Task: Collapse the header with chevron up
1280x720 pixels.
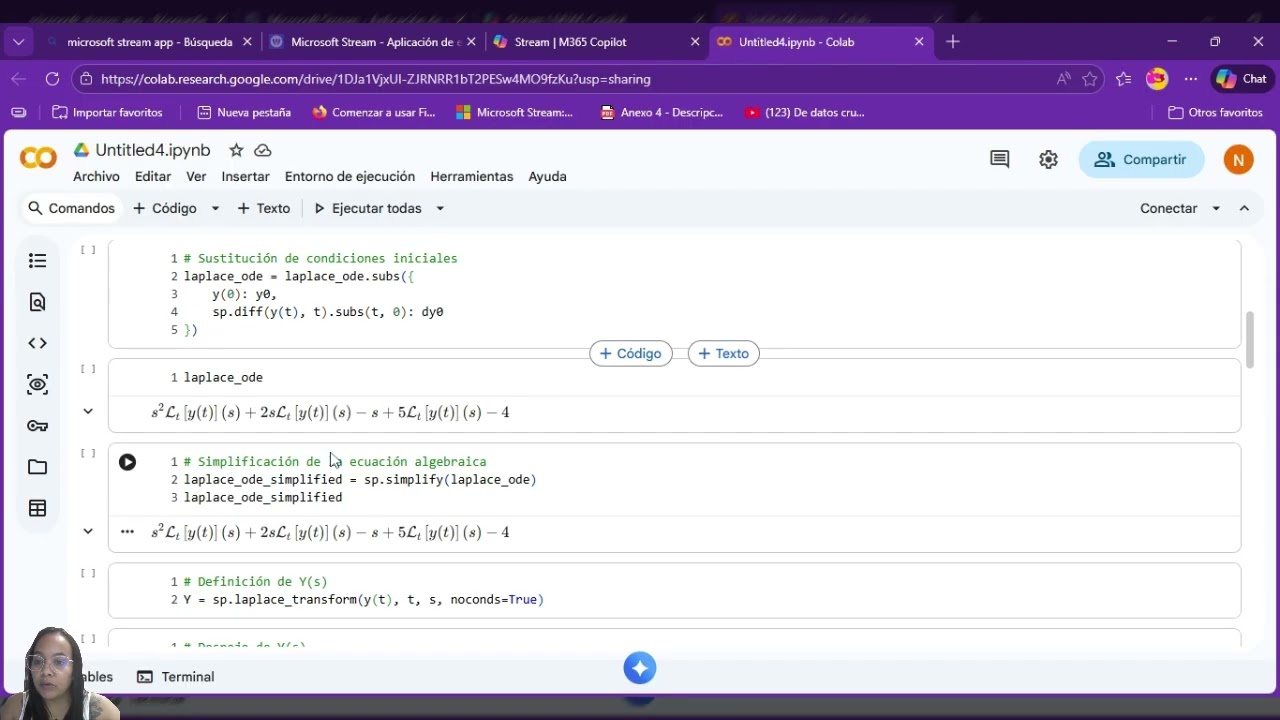Action: 1245,208
